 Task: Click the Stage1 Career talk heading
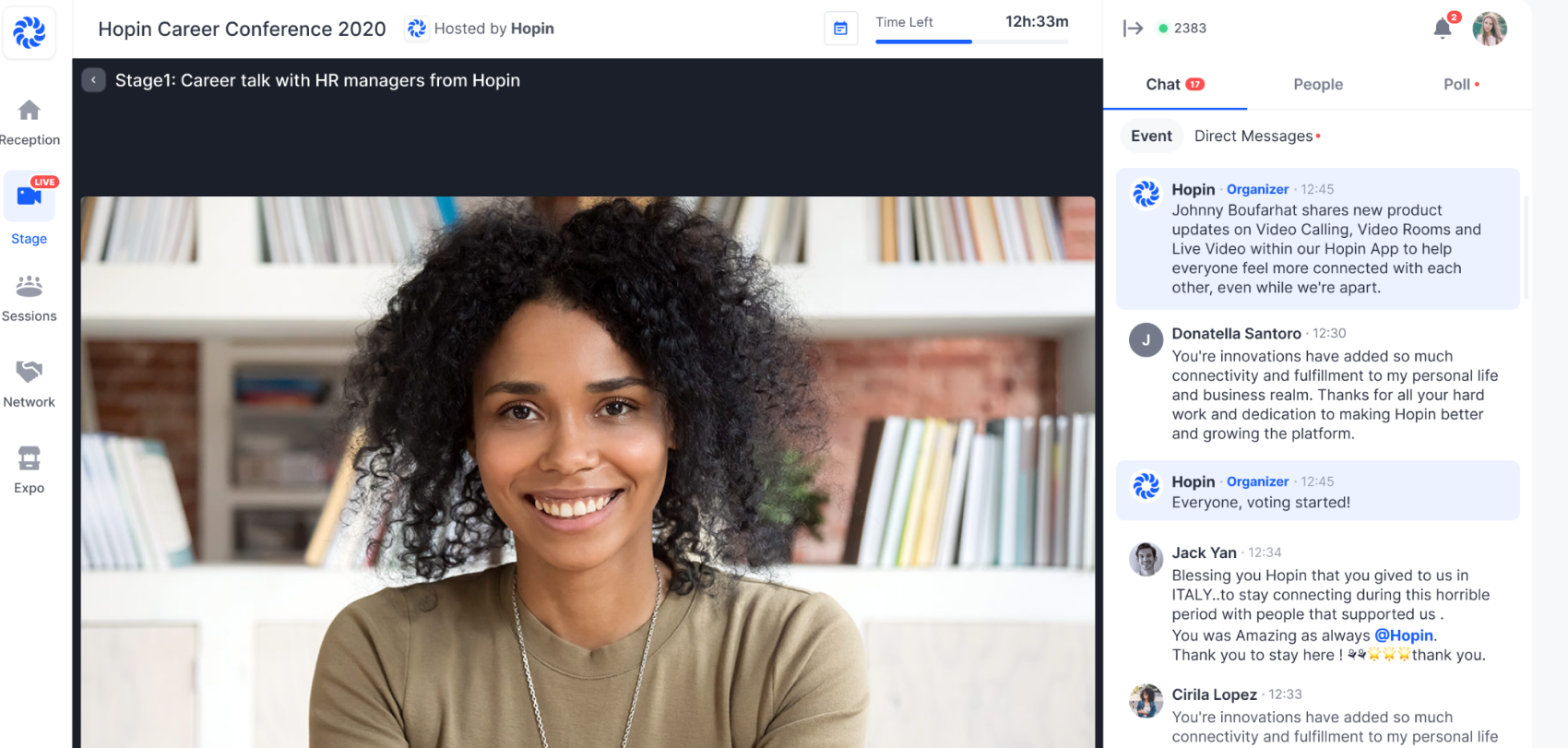(317, 80)
